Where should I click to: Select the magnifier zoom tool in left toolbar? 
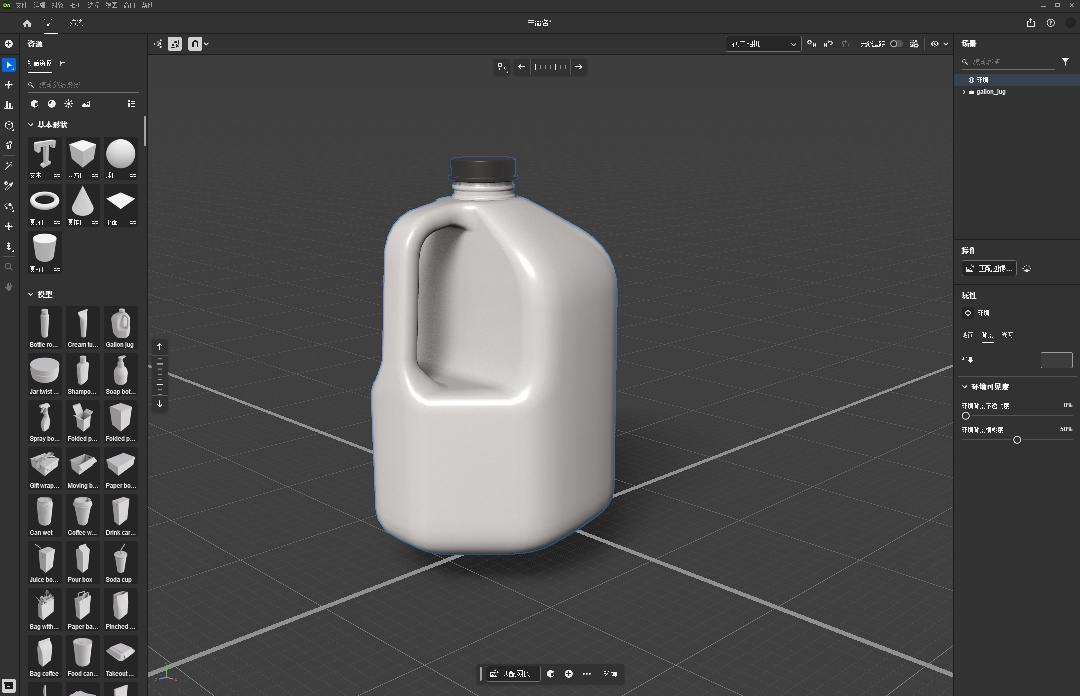tap(9, 267)
